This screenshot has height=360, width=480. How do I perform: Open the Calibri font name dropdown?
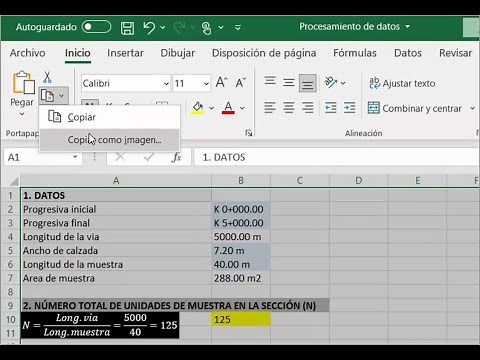(166, 84)
